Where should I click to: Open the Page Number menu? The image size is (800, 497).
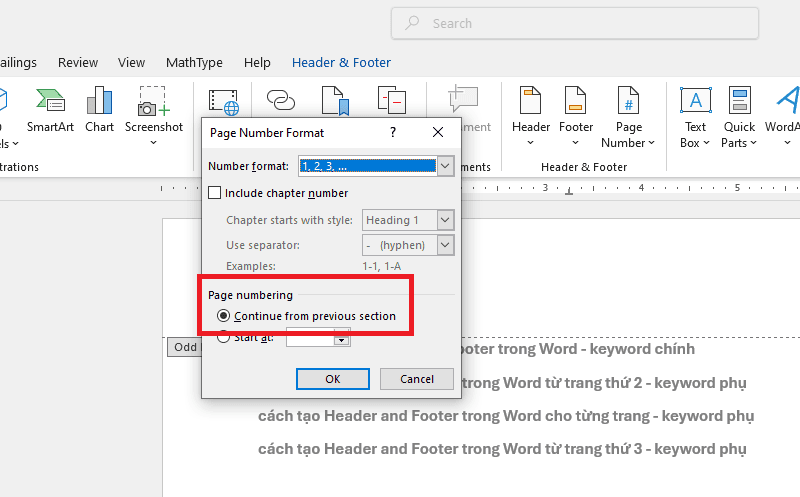pyautogui.click(x=628, y=116)
